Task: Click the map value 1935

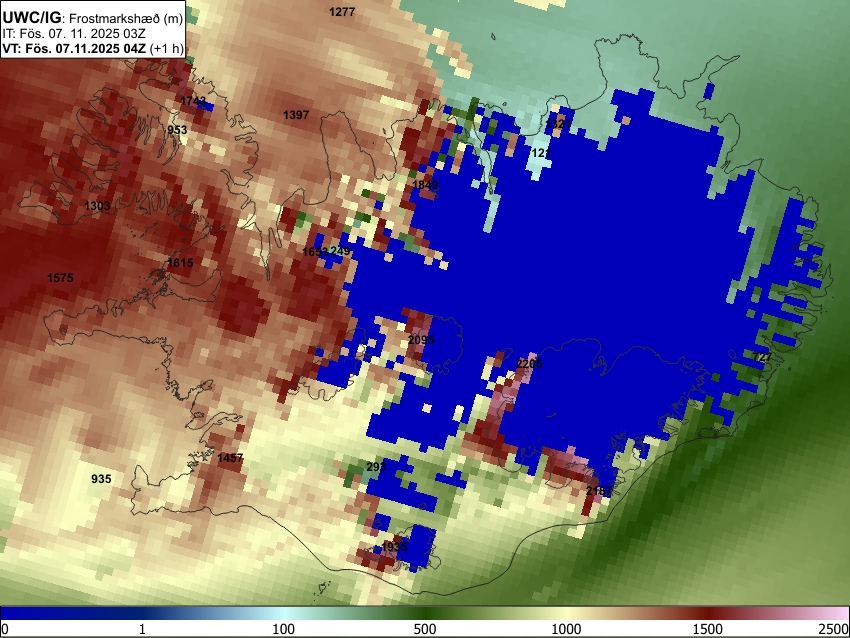Action: point(394,546)
